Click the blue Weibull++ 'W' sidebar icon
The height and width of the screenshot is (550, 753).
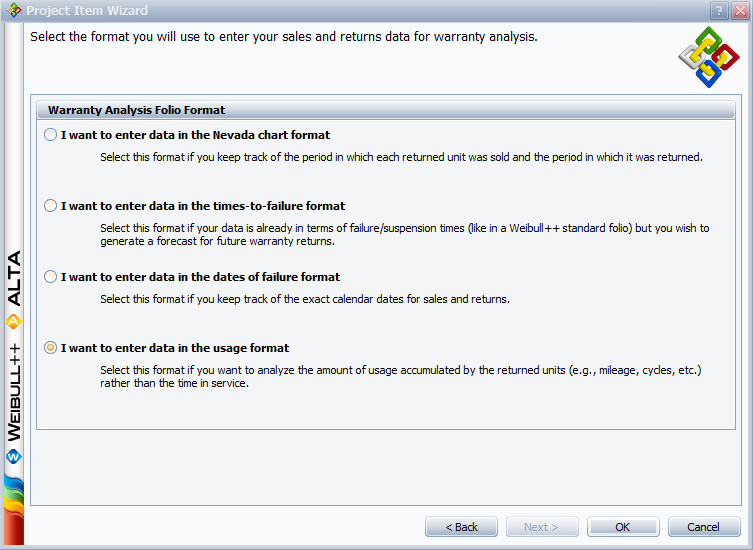(14, 456)
